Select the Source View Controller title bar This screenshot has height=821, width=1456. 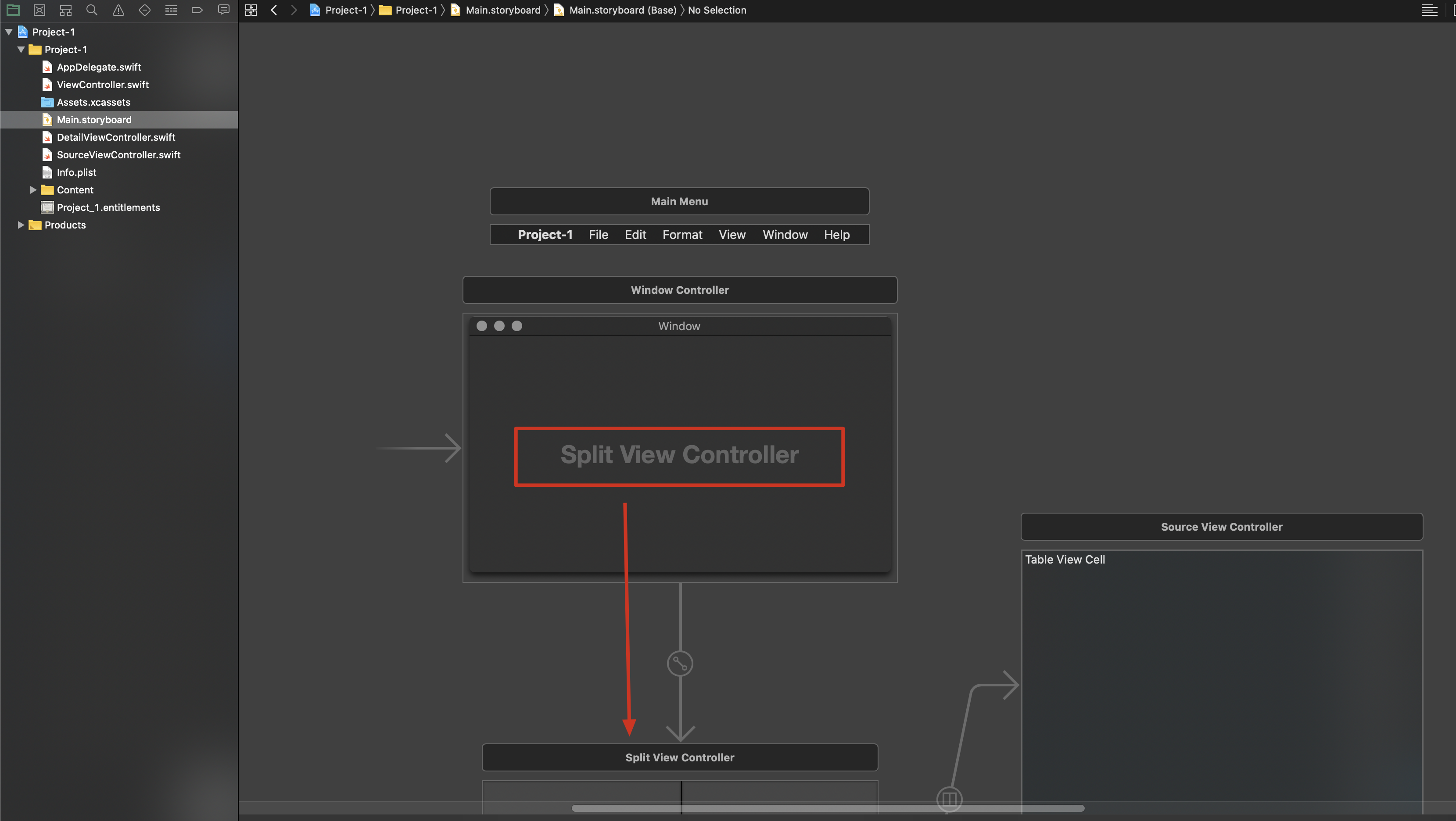coord(1221,527)
